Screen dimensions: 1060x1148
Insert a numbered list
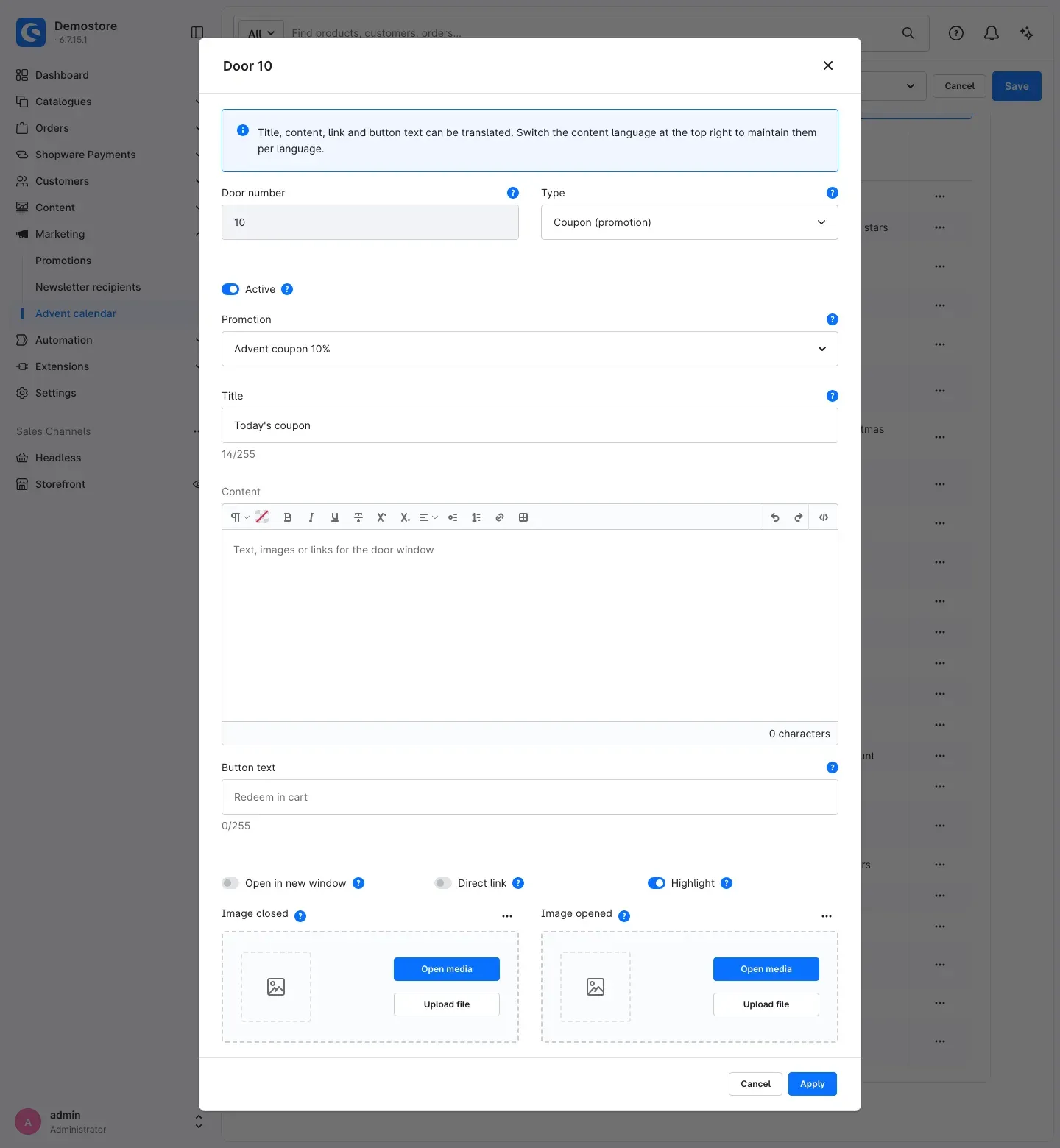coord(476,517)
